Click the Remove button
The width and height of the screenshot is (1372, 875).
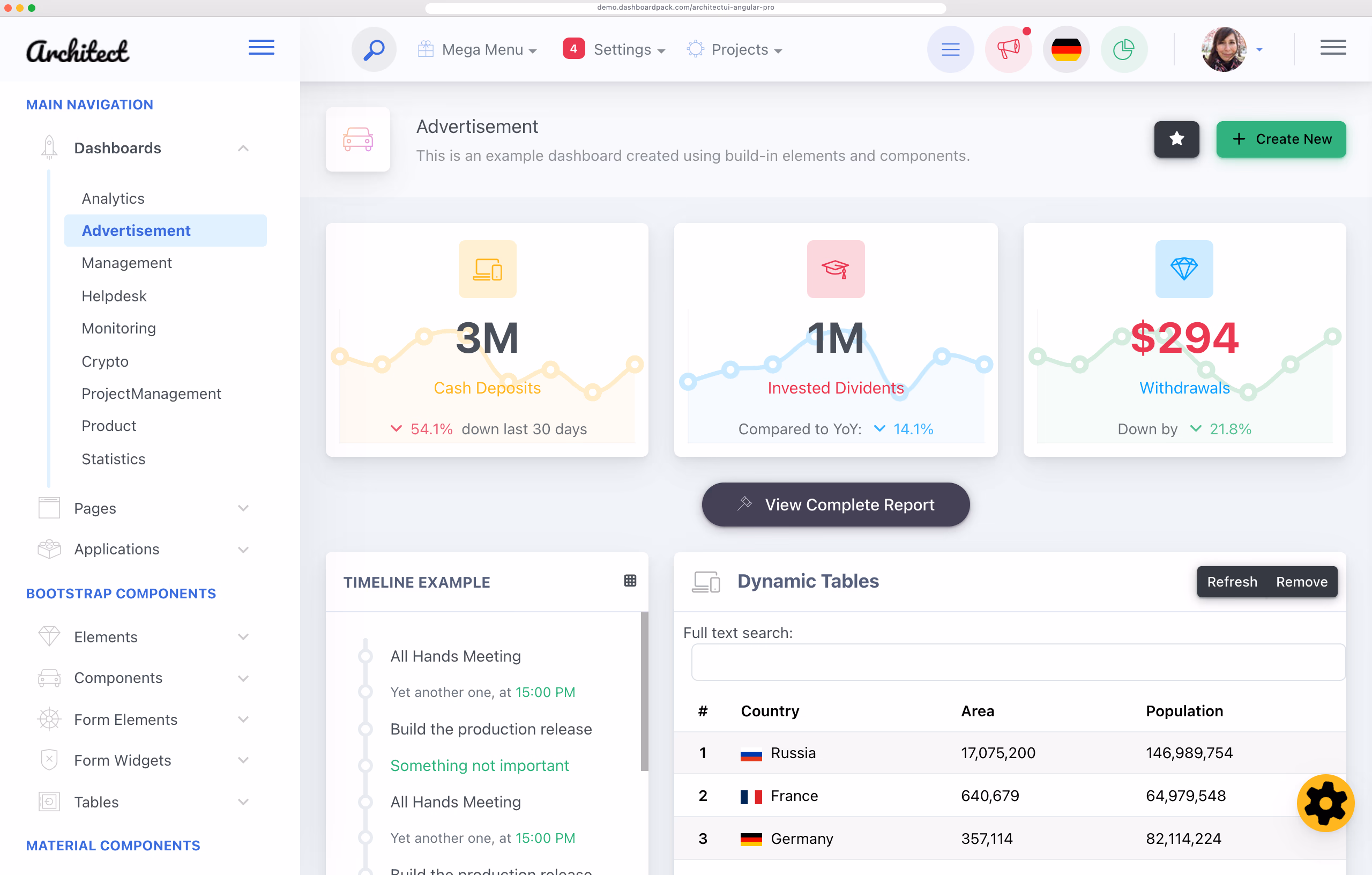point(1301,582)
